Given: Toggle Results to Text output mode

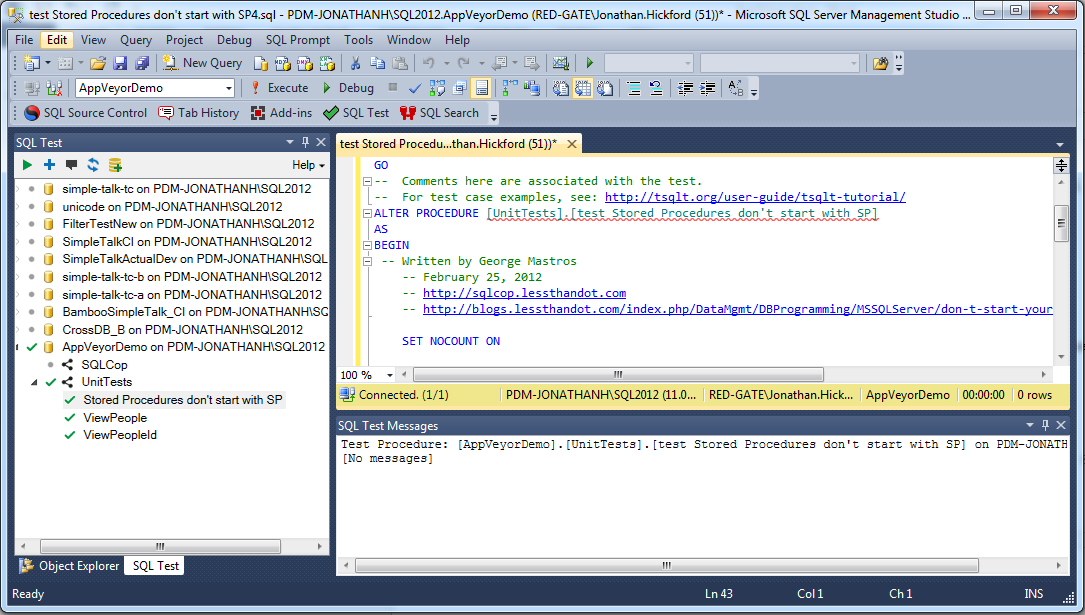Looking at the screenshot, I should point(560,88).
